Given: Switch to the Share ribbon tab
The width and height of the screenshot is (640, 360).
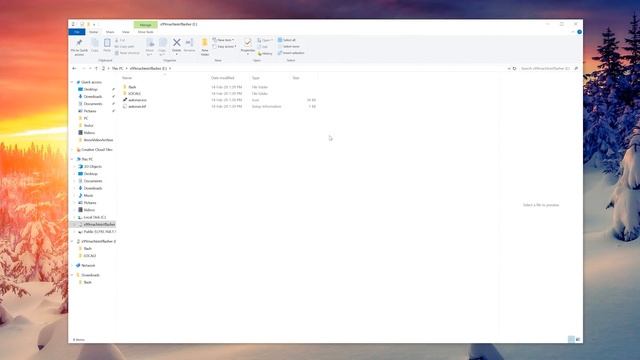Looking at the screenshot, I should point(110,32).
